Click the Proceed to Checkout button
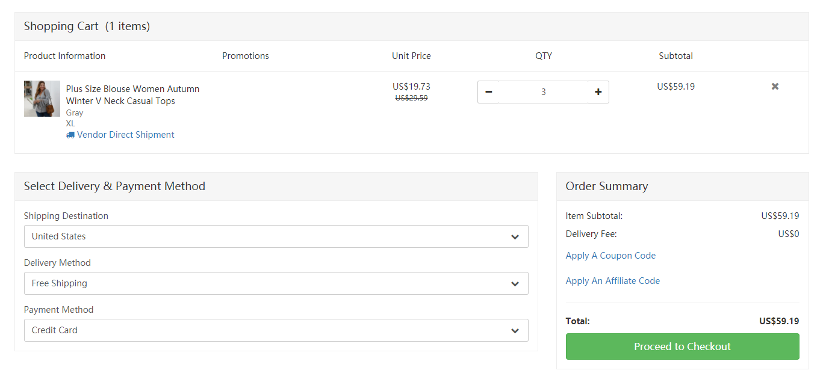The width and height of the screenshot is (829, 391). tap(682, 347)
